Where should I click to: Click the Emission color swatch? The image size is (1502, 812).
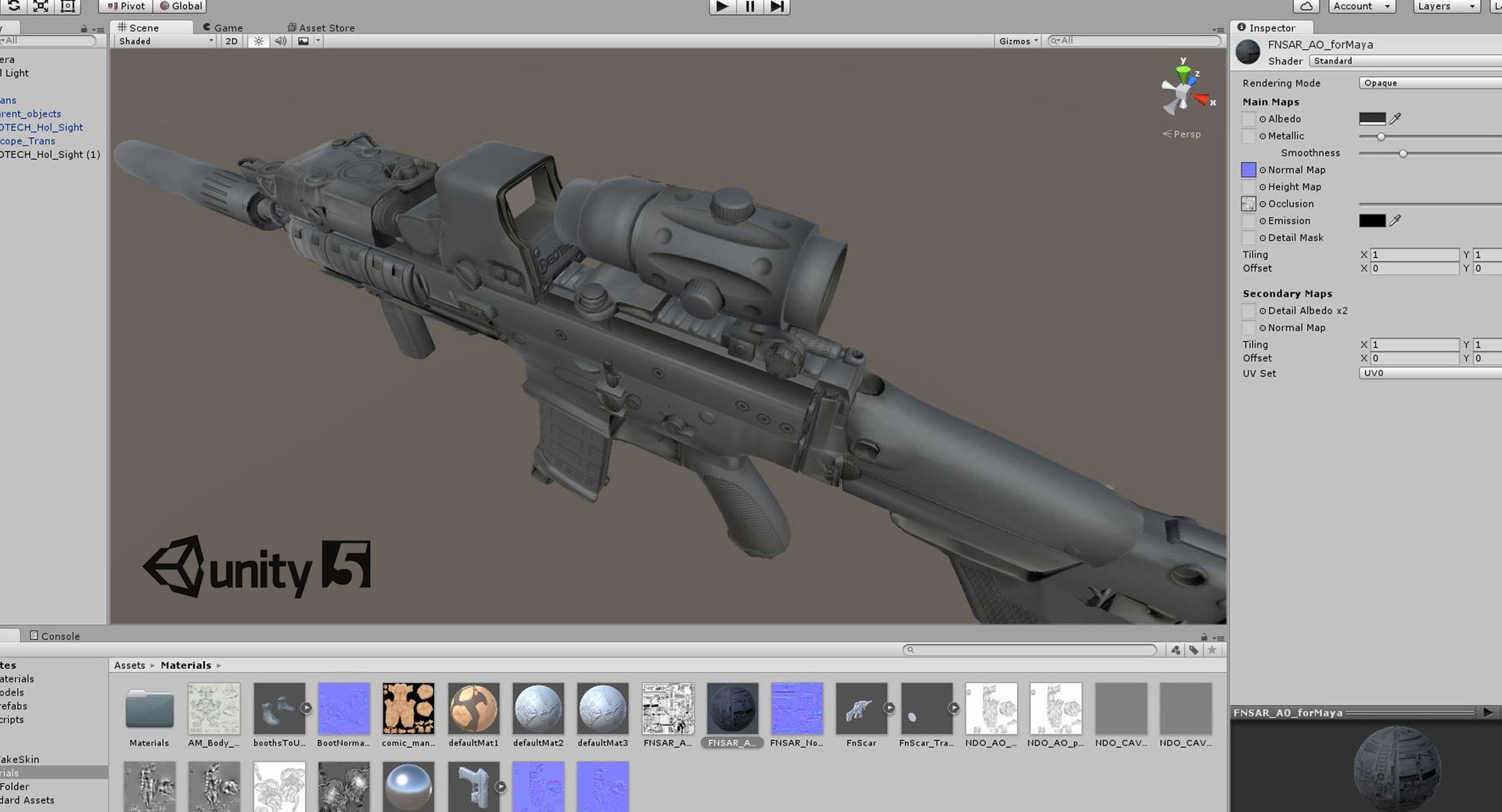(1372, 221)
